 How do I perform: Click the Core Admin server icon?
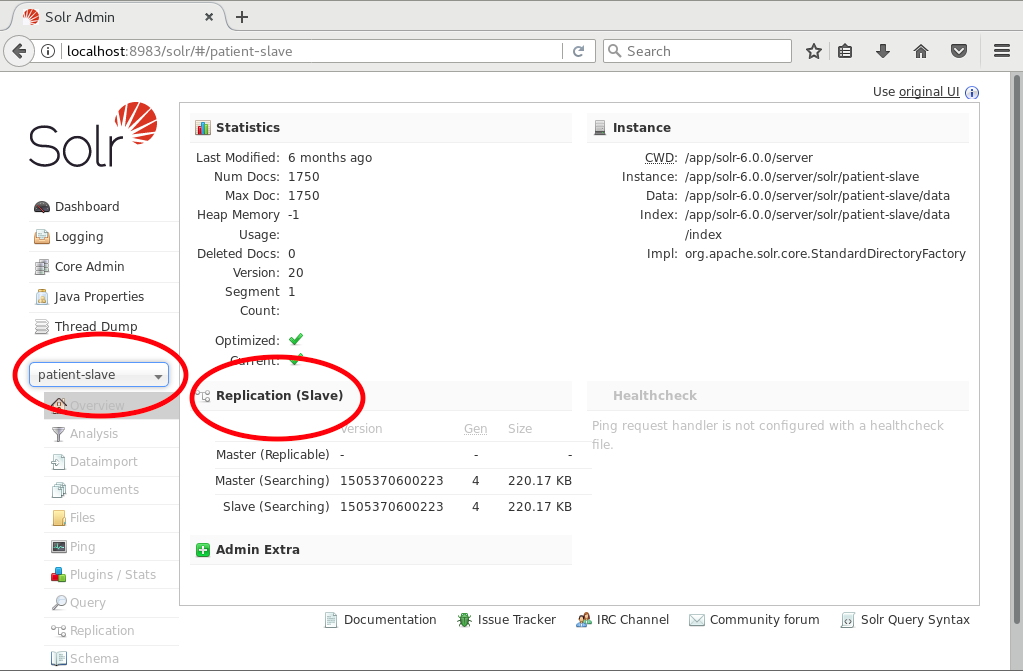click(x=42, y=266)
